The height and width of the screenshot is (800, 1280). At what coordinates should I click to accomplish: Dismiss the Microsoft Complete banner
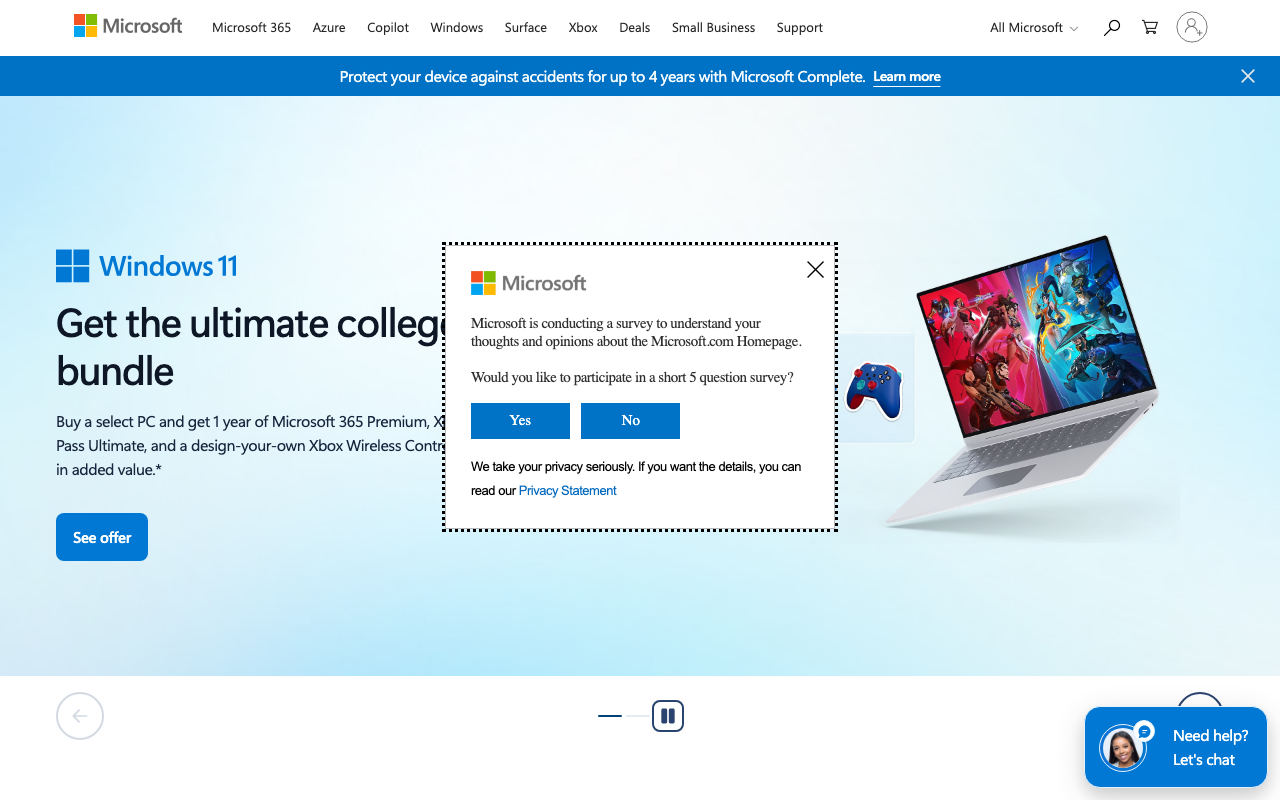(x=1247, y=75)
